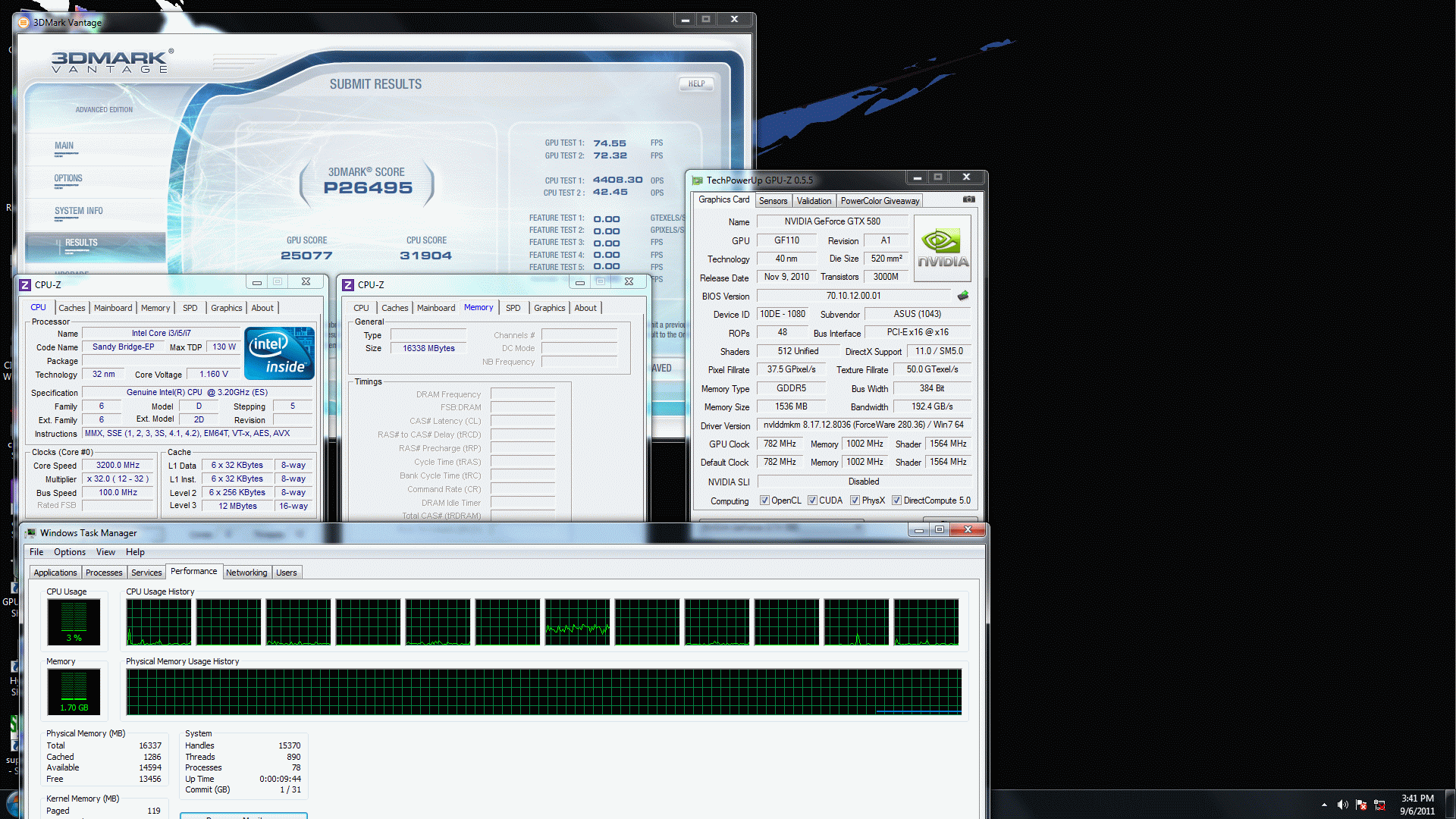Toggle the CUDA checkbox in GPU-Z

[812, 500]
